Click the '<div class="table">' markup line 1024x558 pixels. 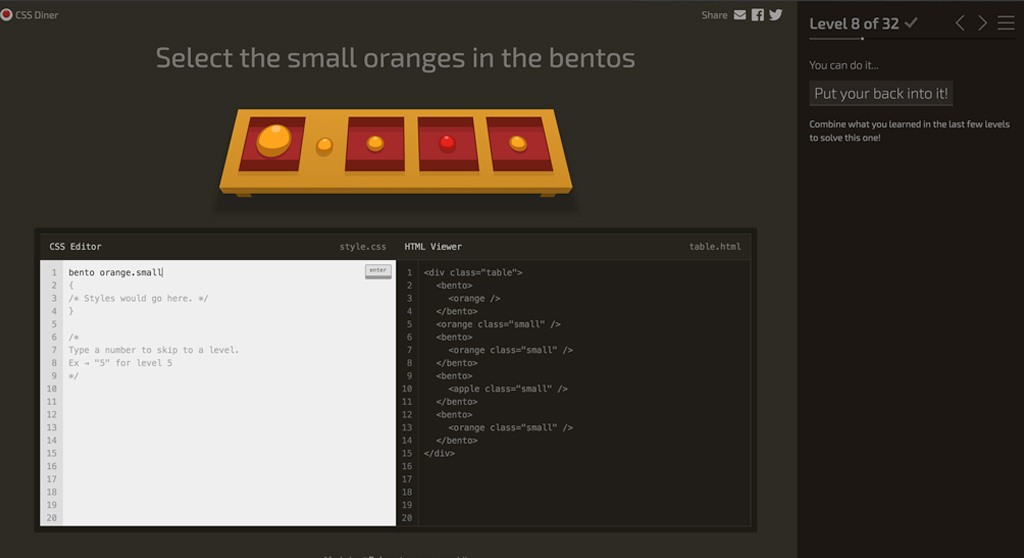tap(473, 272)
